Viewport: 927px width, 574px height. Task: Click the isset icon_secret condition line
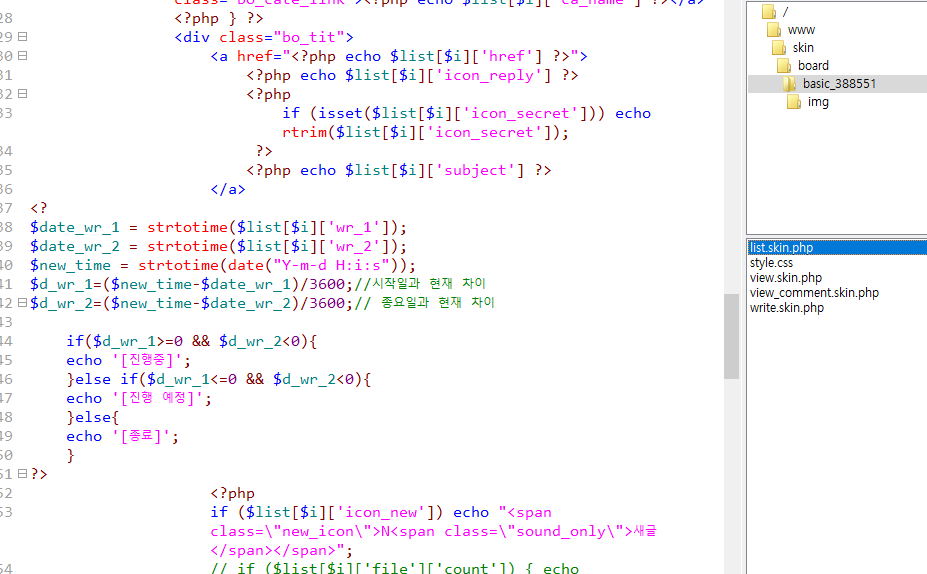pos(466,113)
